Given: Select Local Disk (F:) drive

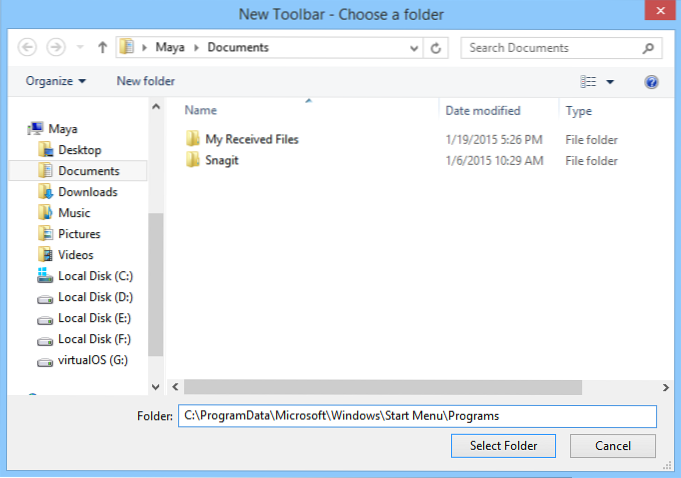Looking at the screenshot, I should [94, 339].
